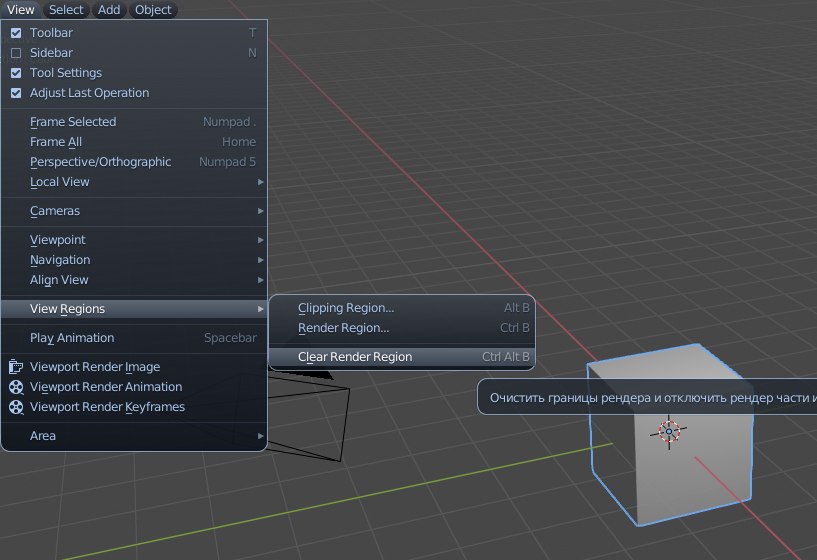Expand the Cameras submenu
The width and height of the screenshot is (817, 560).
[x=134, y=211]
